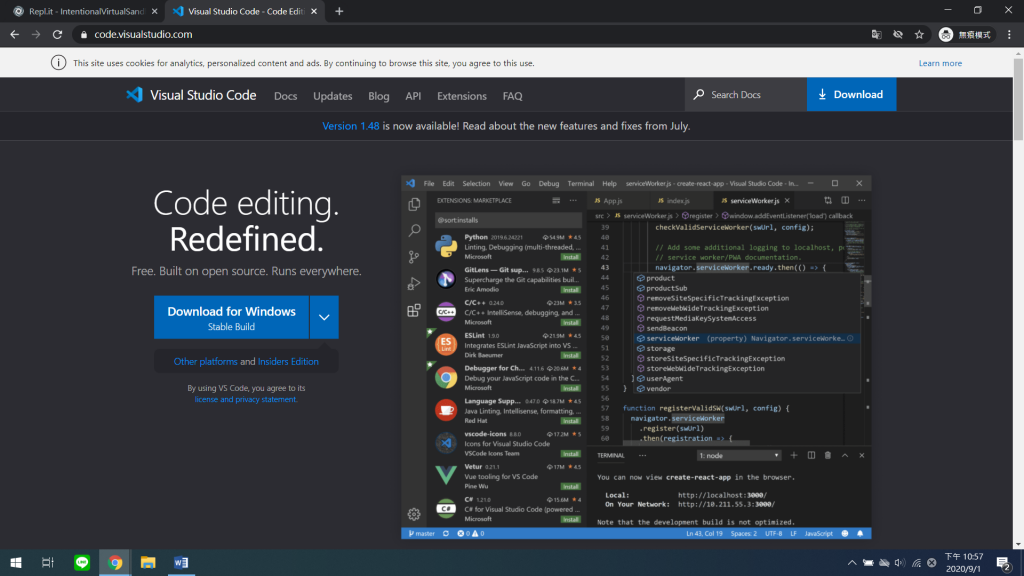The width and height of the screenshot is (1024, 576).
Task: Go to the Blog page
Action: [379, 96]
